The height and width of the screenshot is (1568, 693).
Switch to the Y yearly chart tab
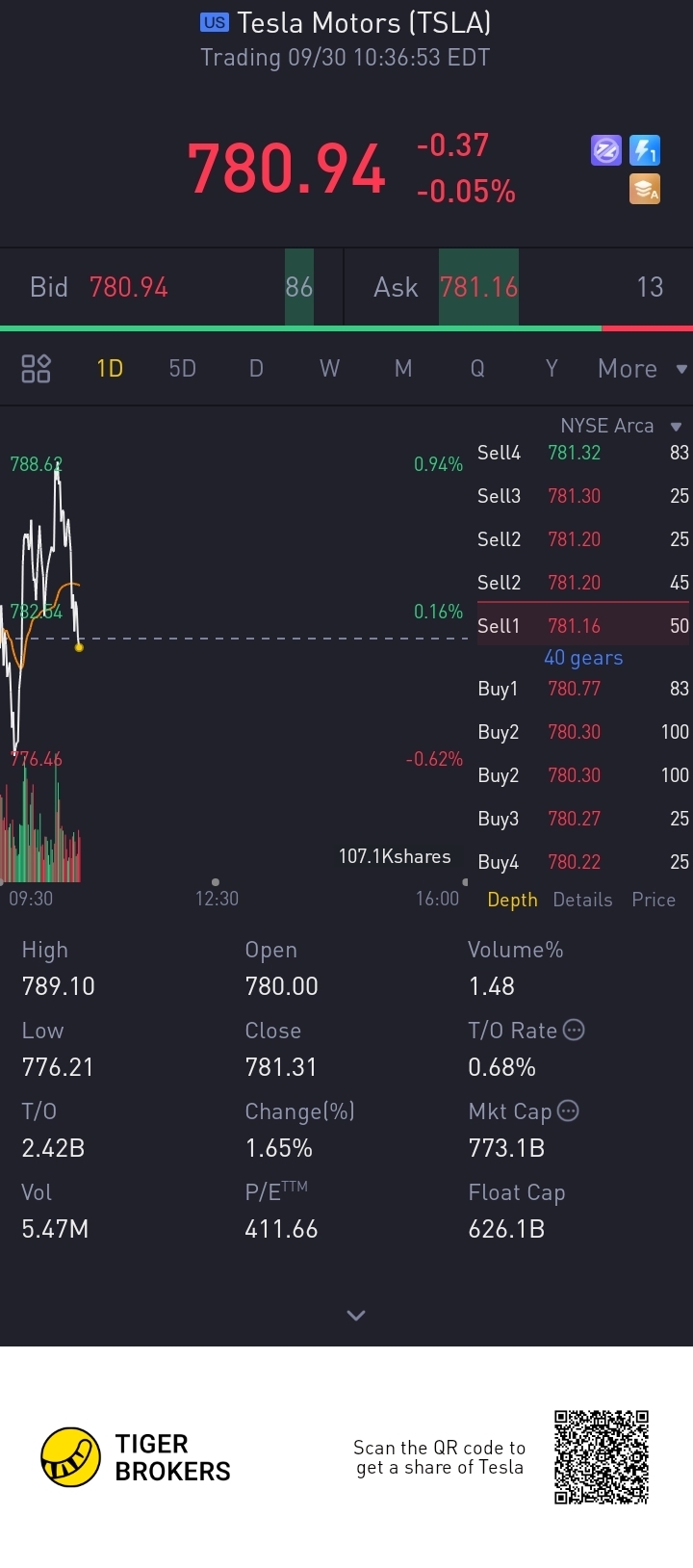click(552, 369)
